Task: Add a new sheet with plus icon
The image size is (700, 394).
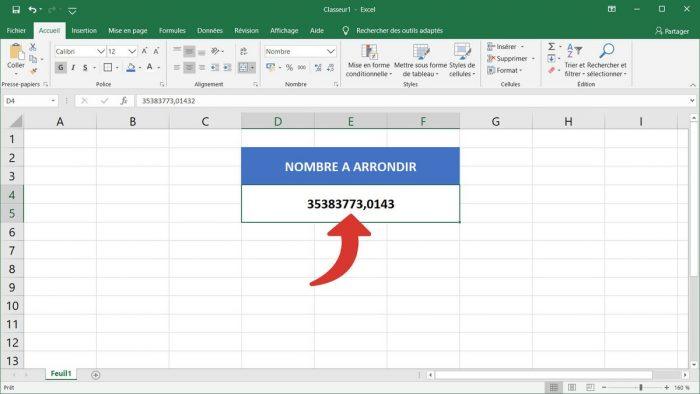Action: click(96, 375)
